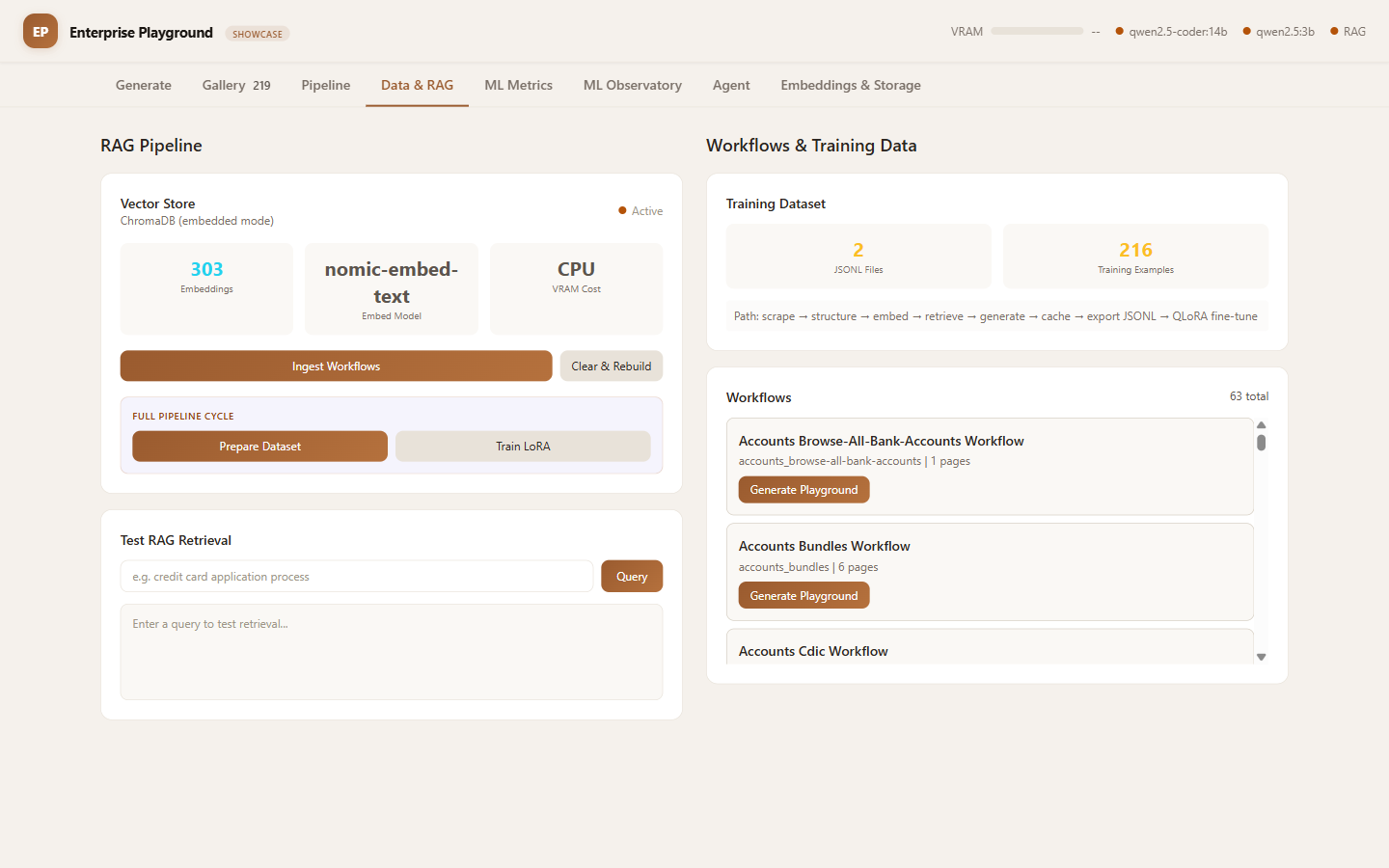The width and height of the screenshot is (1389, 868).
Task: Open the Pipeline tab
Action: 326,85
